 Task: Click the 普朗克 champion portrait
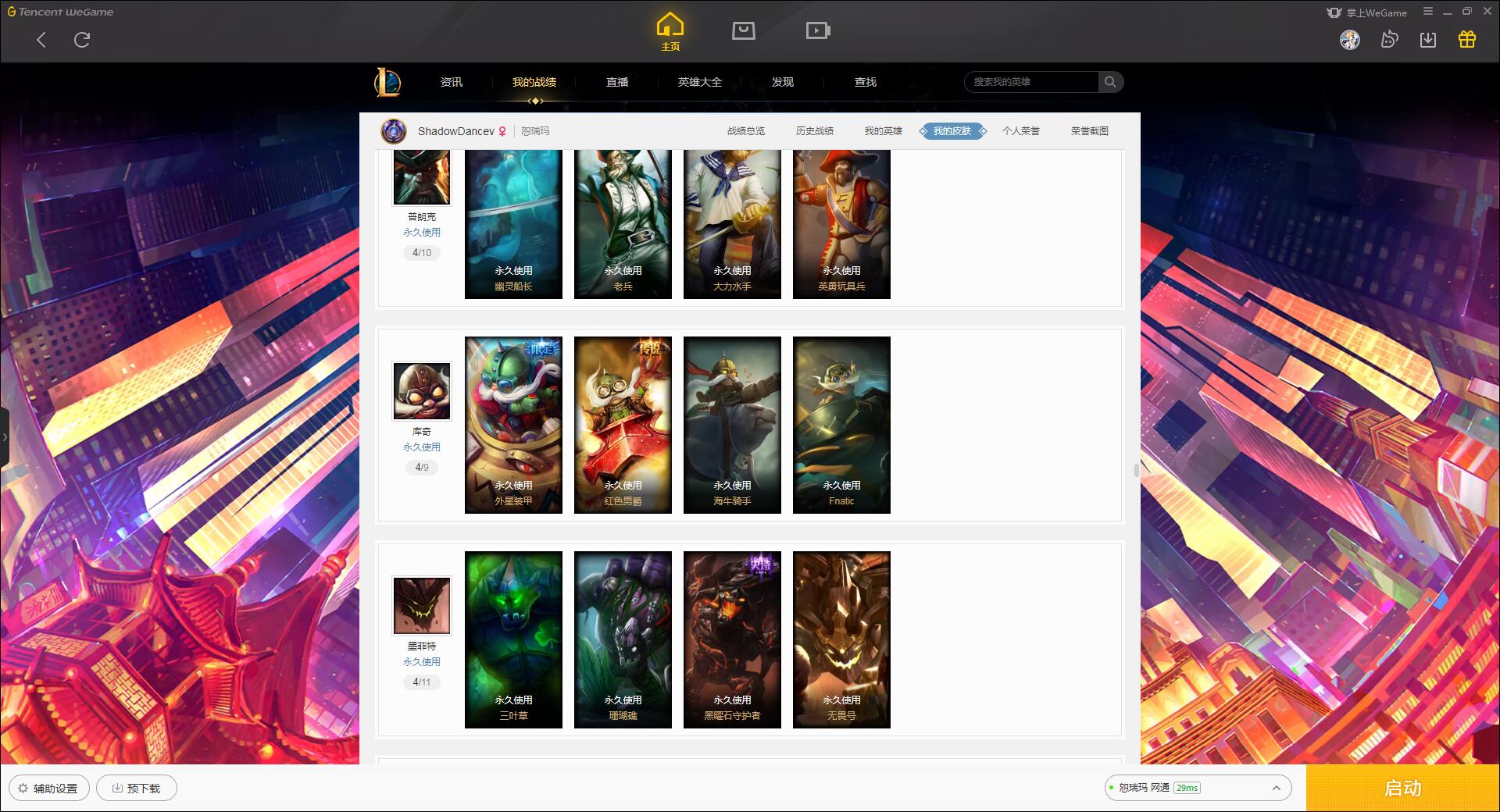[x=422, y=177]
